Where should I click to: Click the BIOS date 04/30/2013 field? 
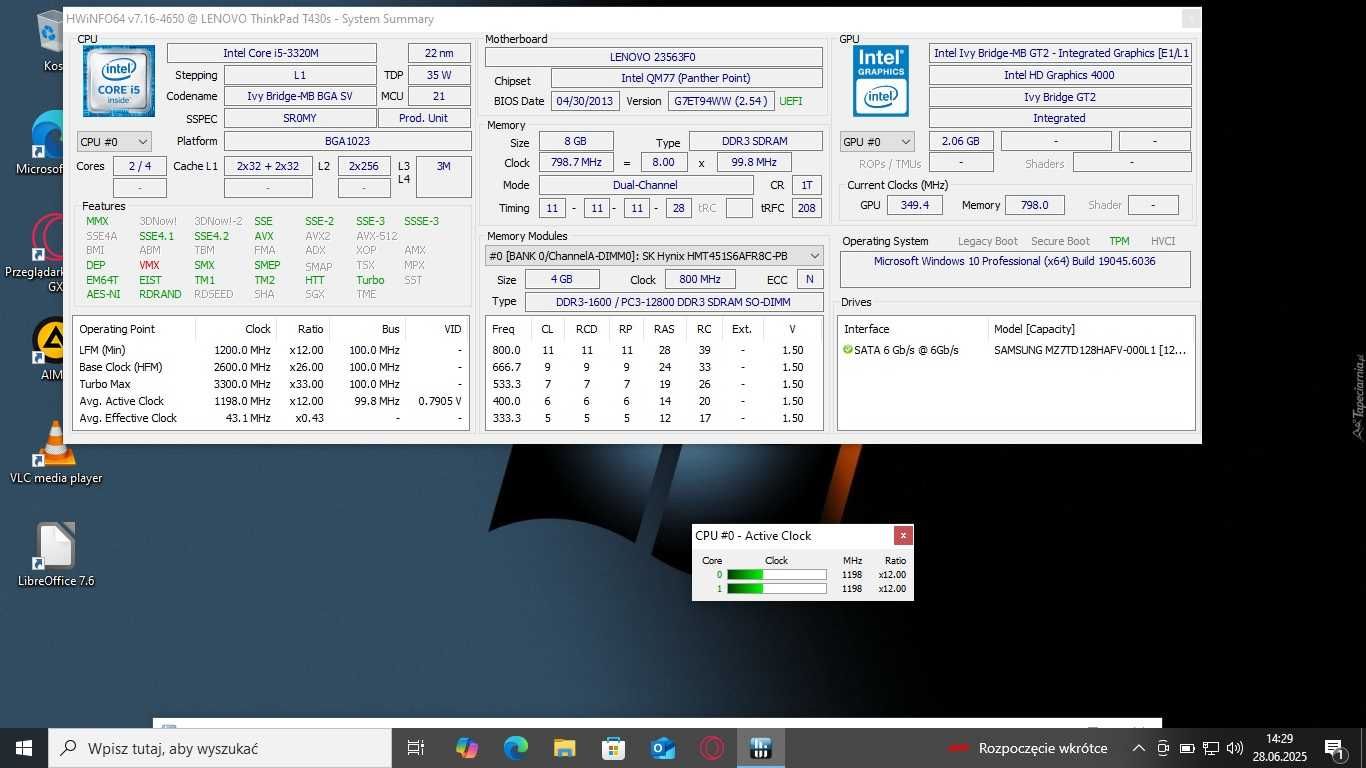[x=585, y=101]
